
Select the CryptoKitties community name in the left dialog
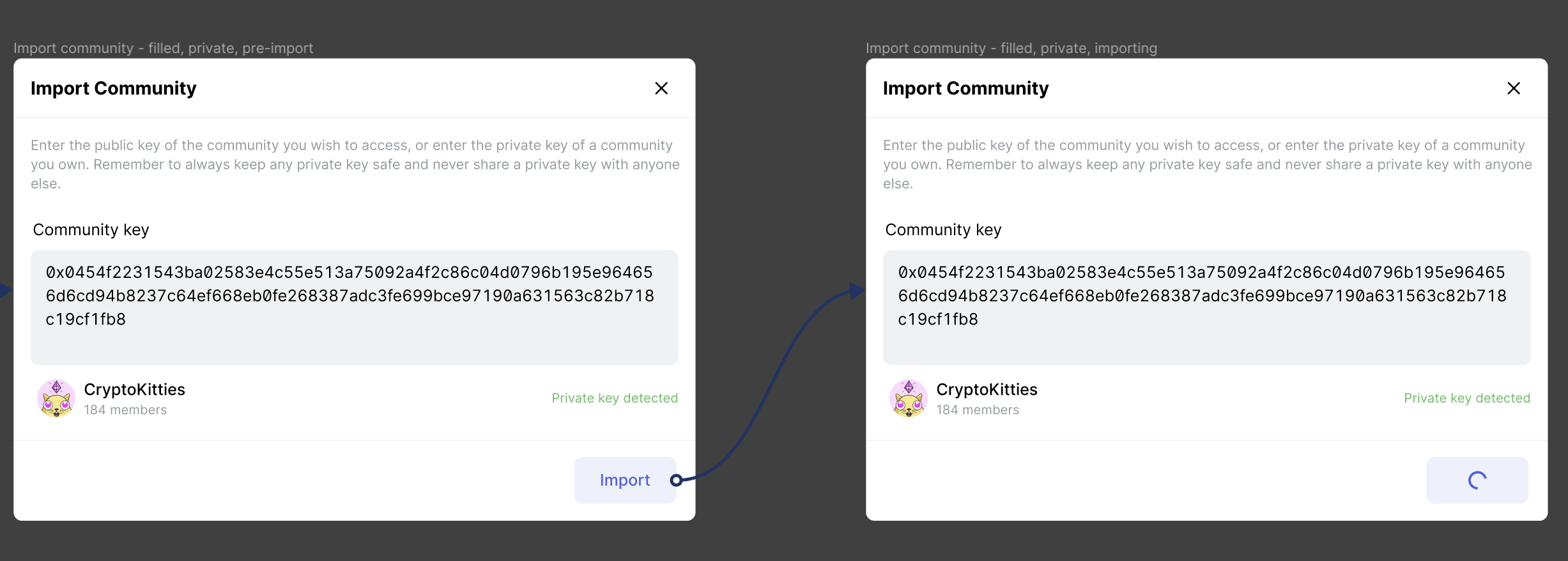click(135, 389)
